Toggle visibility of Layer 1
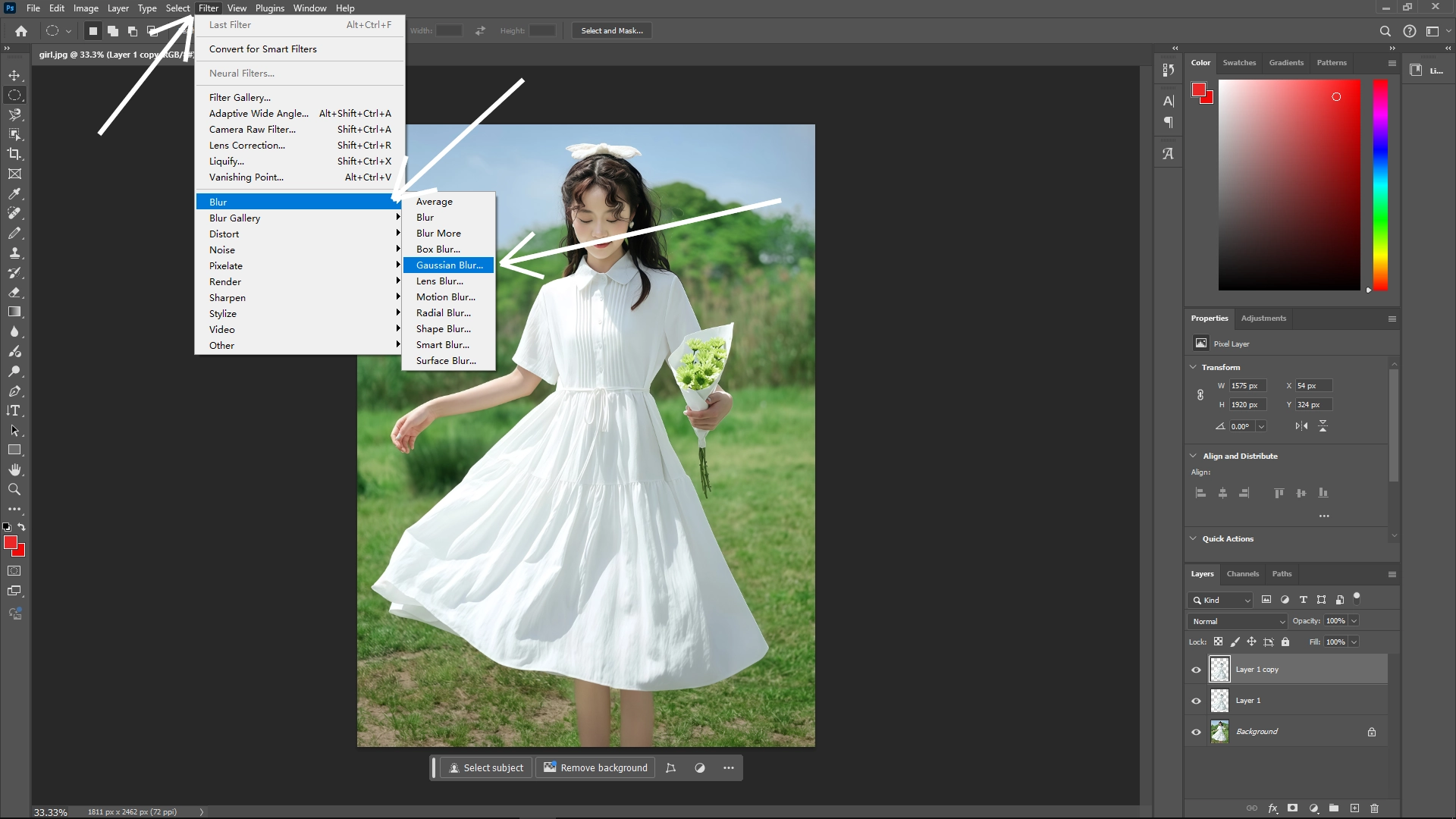1456x819 pixels. click(x=1196, y=700)
